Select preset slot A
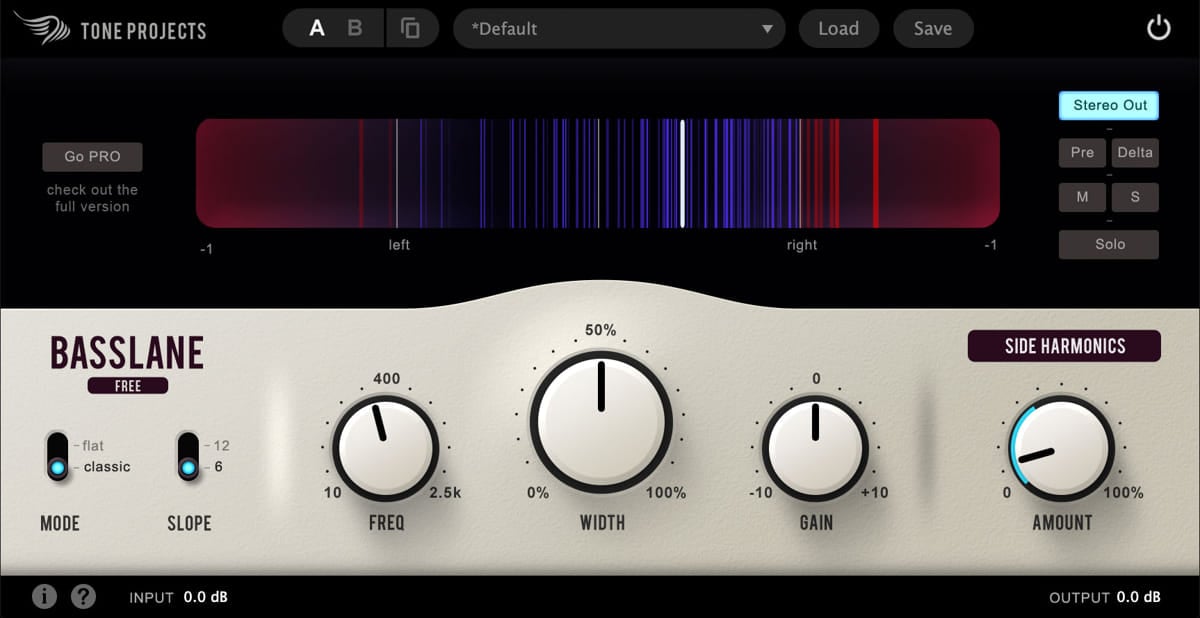The image size is (1200, 618). [317, 29]
